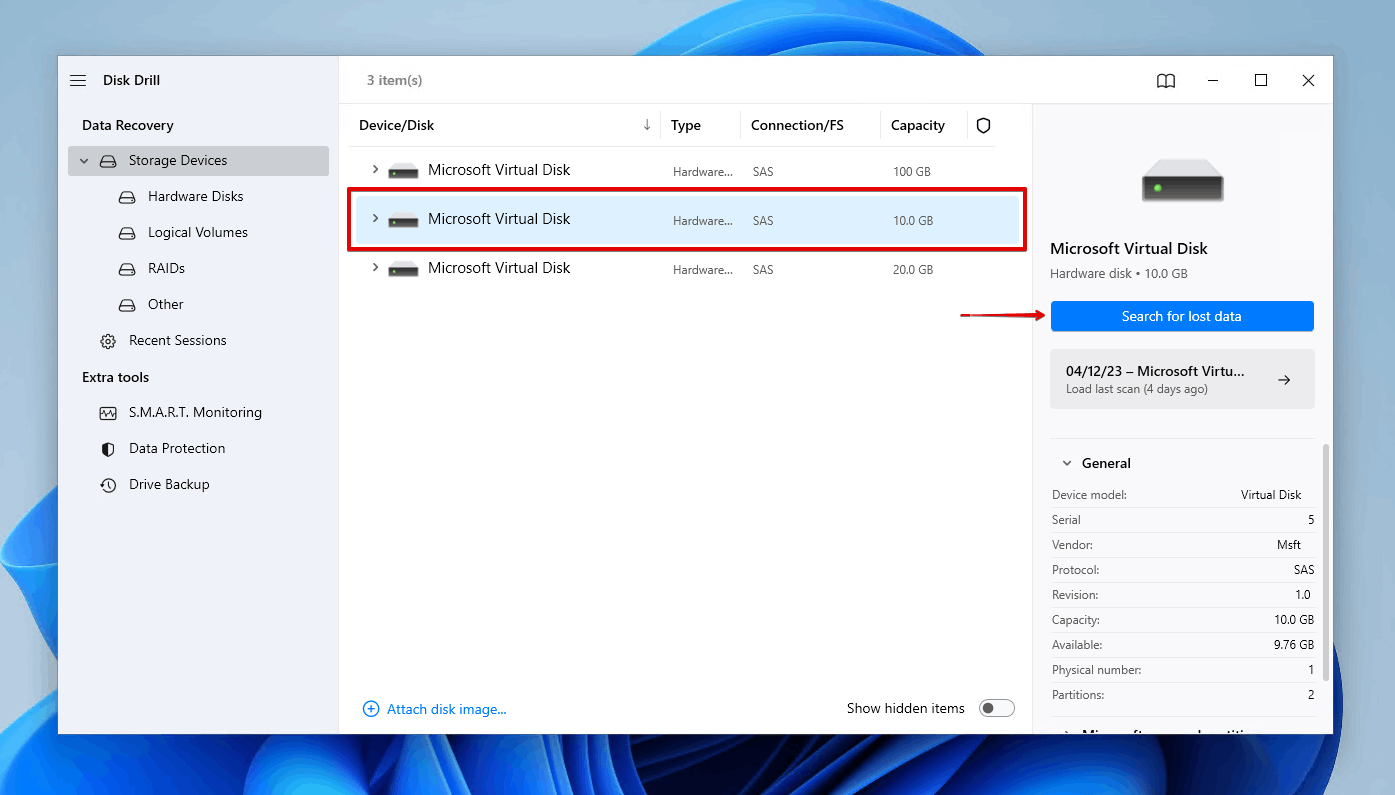Select RAIDs in sidebar

[x=166, y=269]
